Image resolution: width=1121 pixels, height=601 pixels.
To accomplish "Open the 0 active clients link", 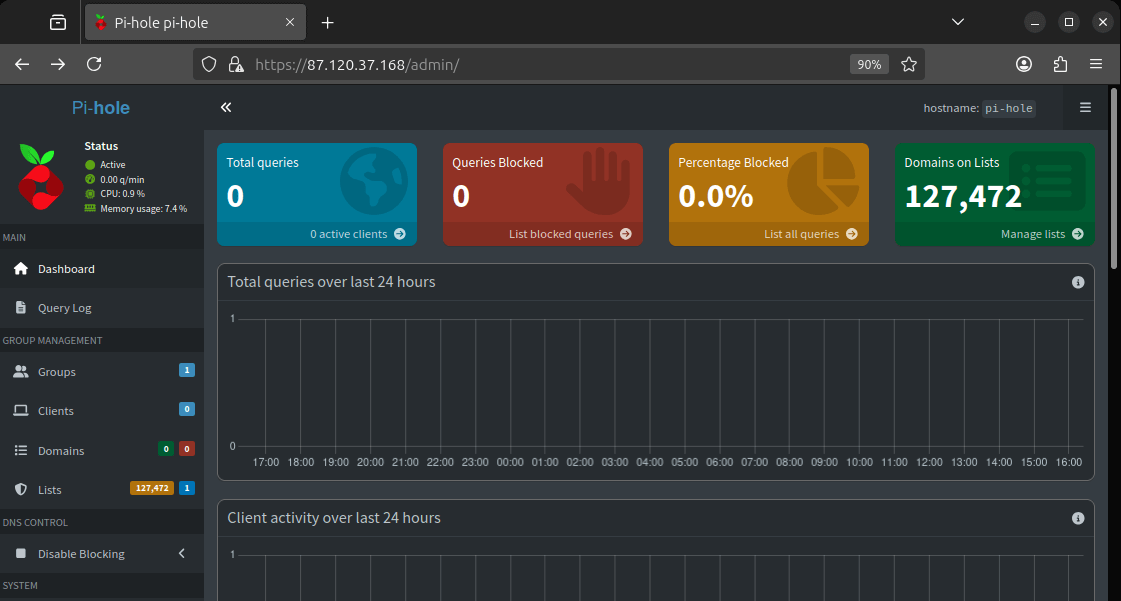I will [x=317, y=234].
